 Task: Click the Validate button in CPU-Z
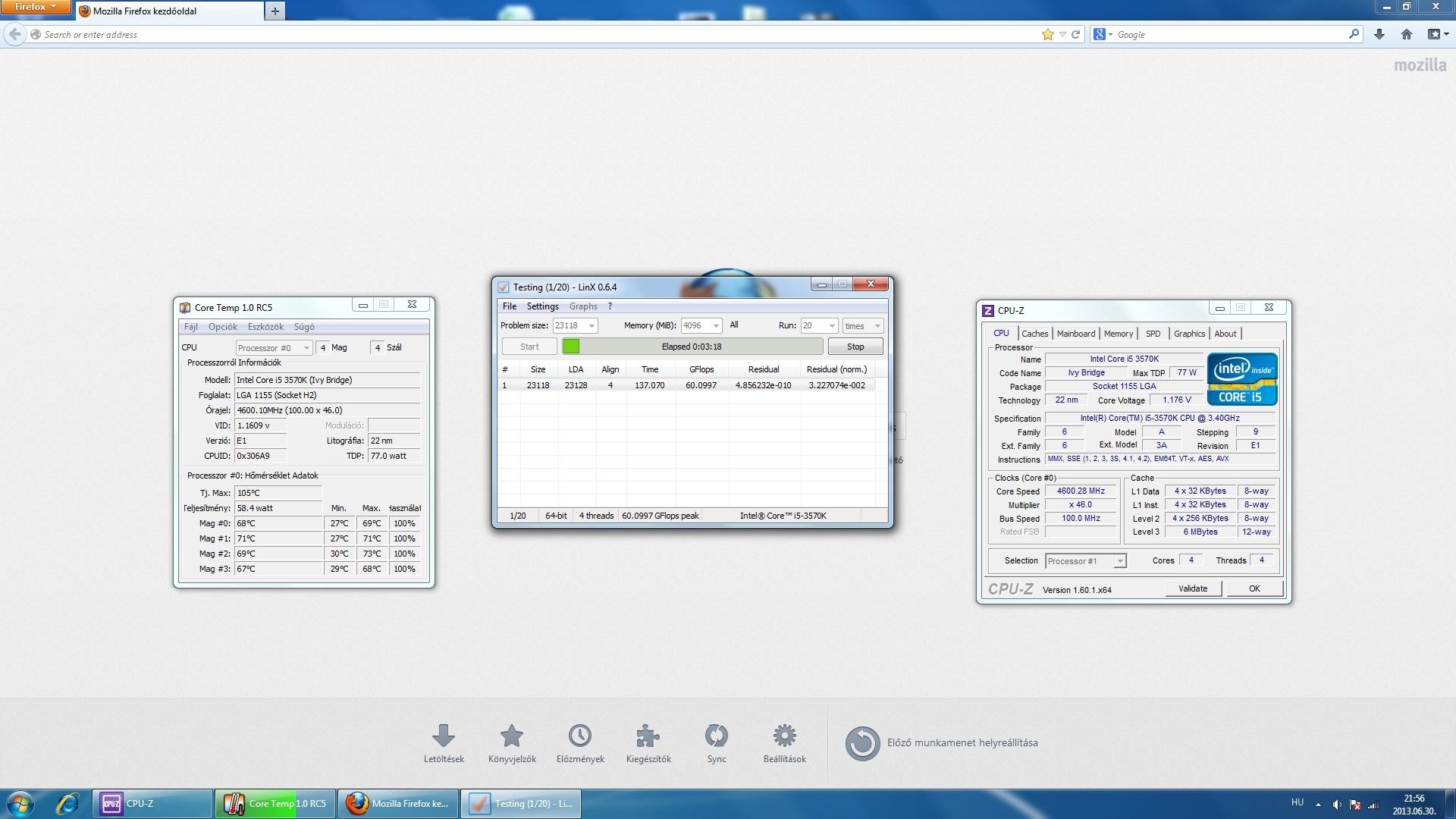(1192, 588)
